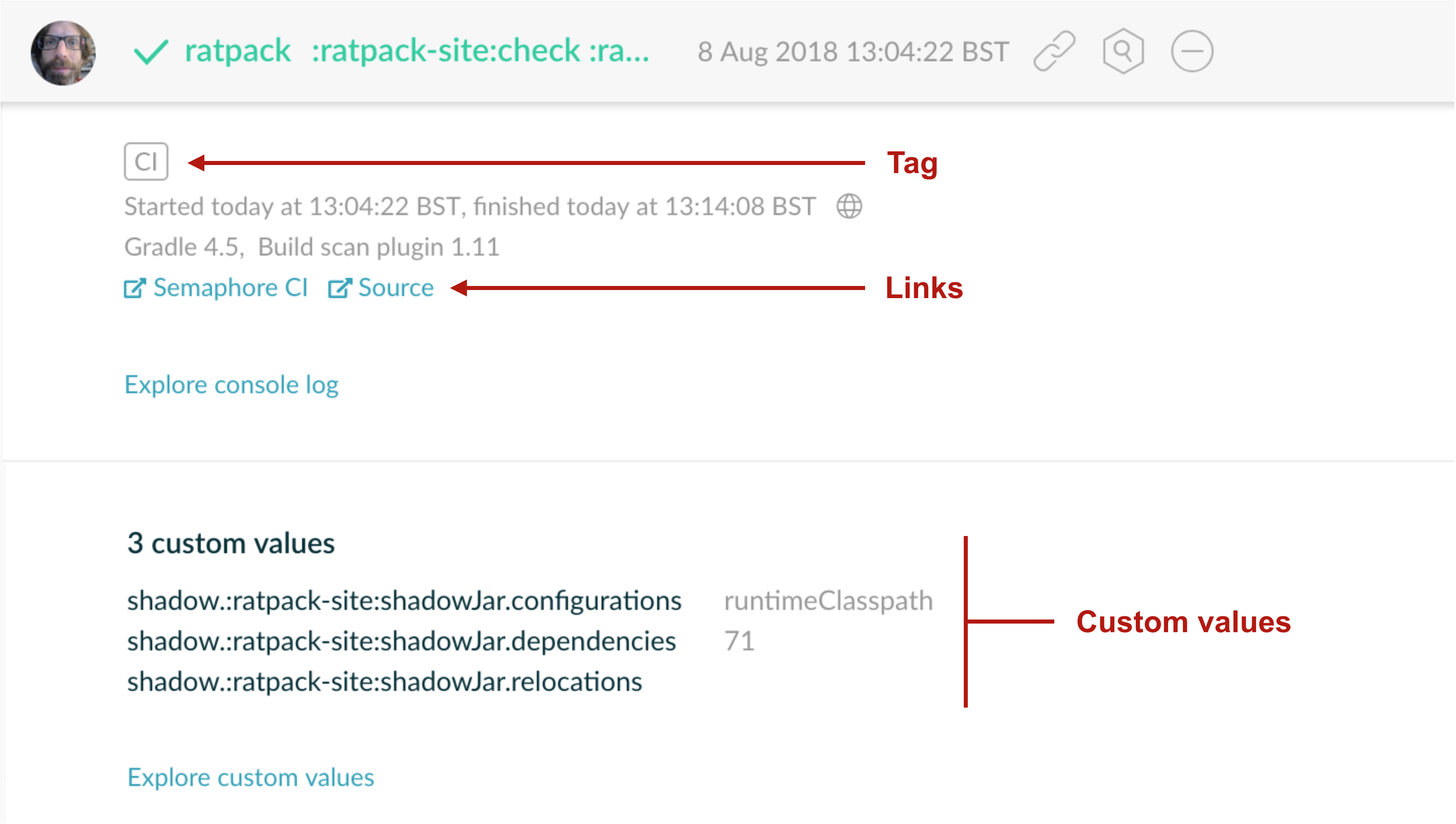Image resolution: width=1456 pixels, height=824 pixels.
Task: Select the shadowJar.dependencies custom value
Action: point(401,642)
